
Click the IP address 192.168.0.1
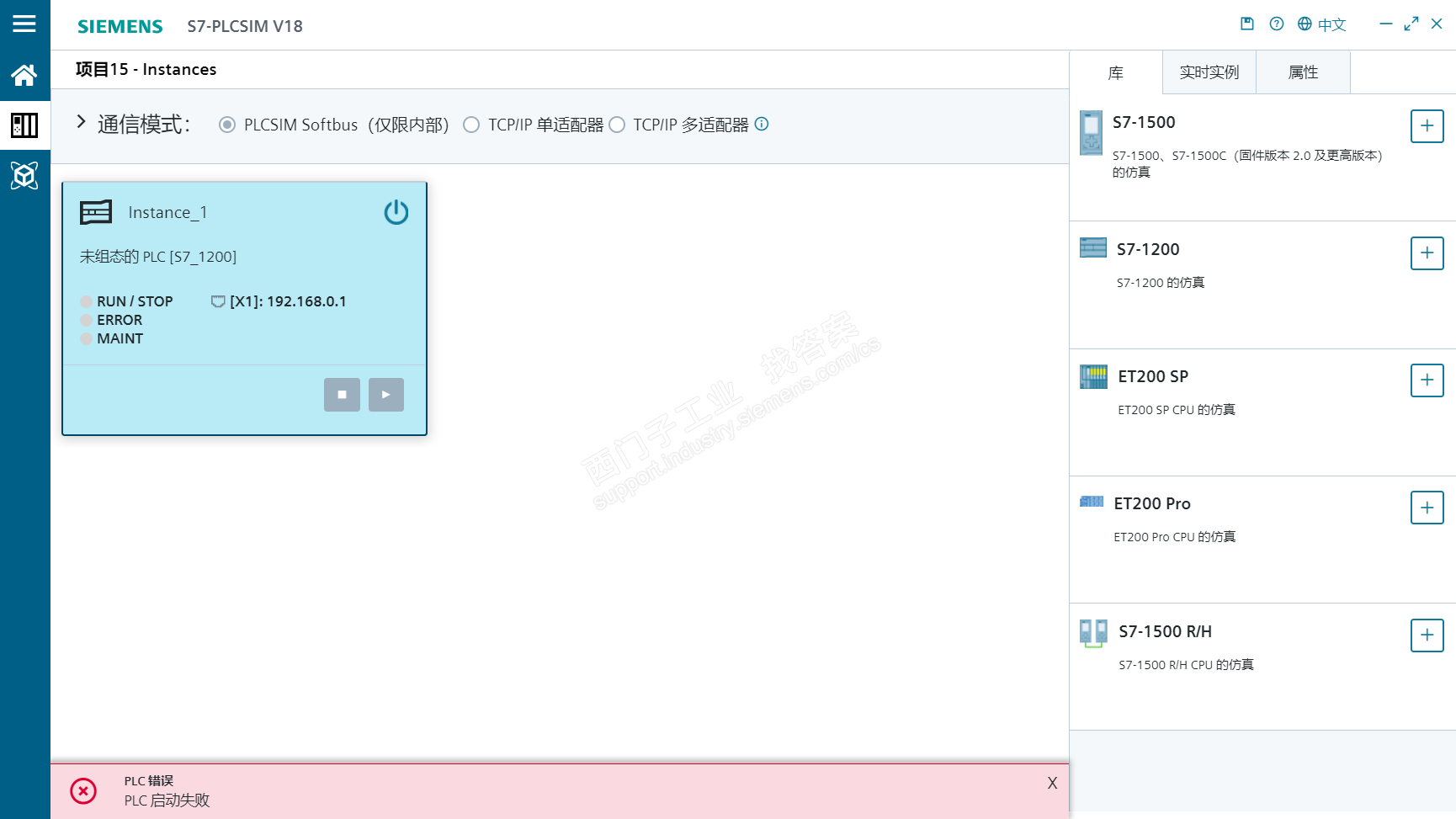(x=306, y=301)
